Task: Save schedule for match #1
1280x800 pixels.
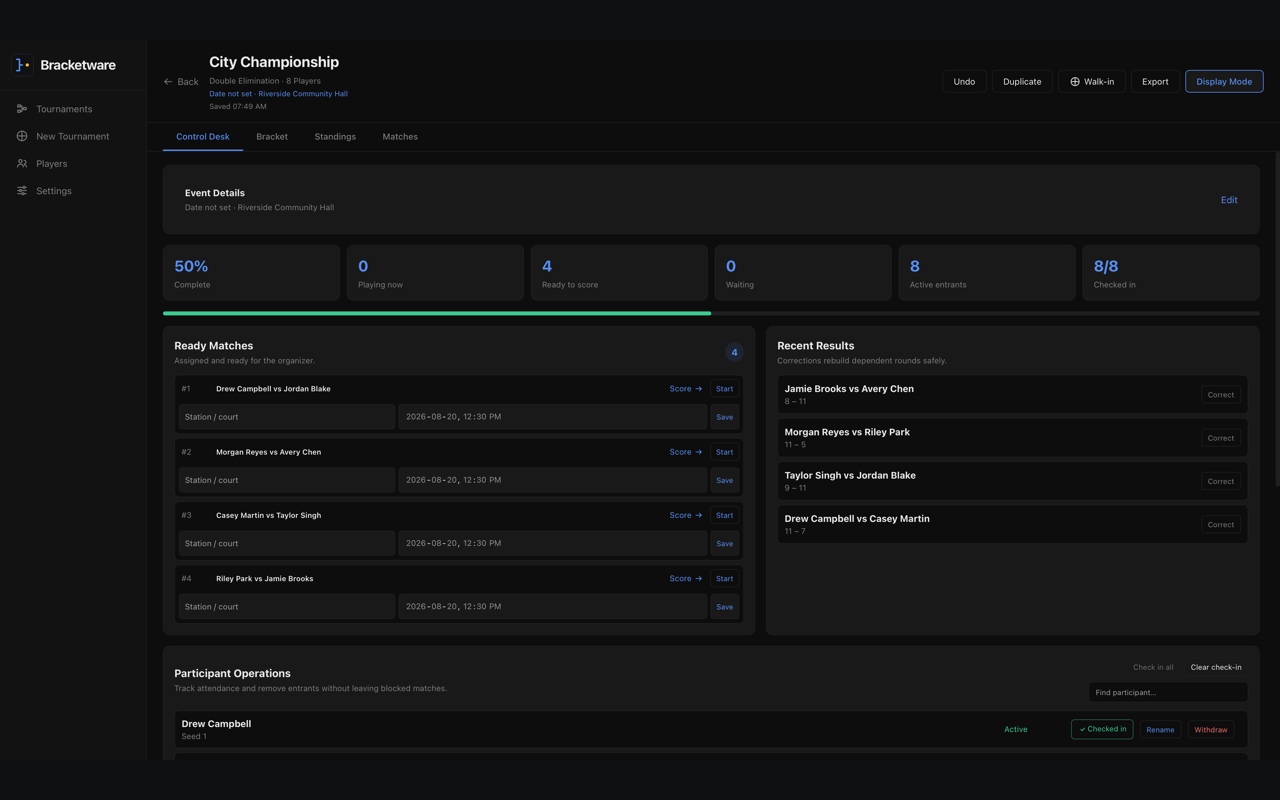Action: tap(724, 417)
